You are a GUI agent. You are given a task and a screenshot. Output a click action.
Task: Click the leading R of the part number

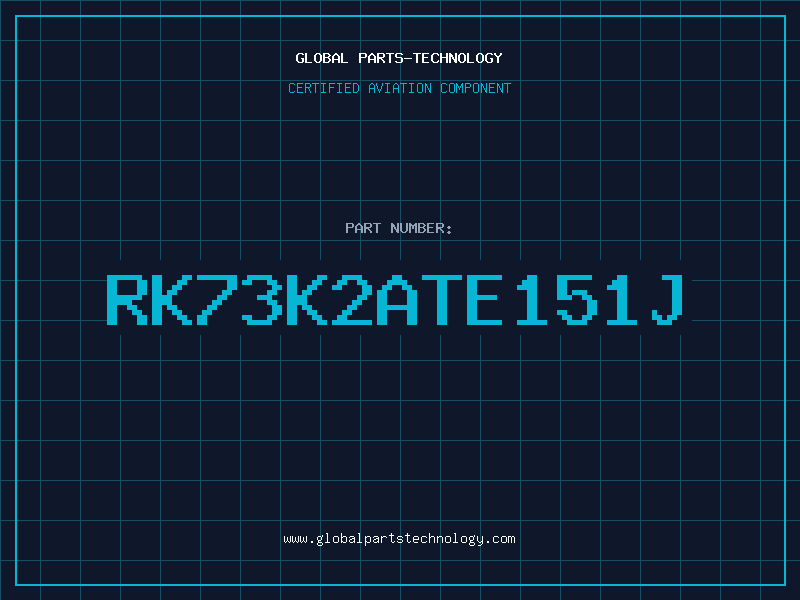pyautogui.click(x=127, y=300)
